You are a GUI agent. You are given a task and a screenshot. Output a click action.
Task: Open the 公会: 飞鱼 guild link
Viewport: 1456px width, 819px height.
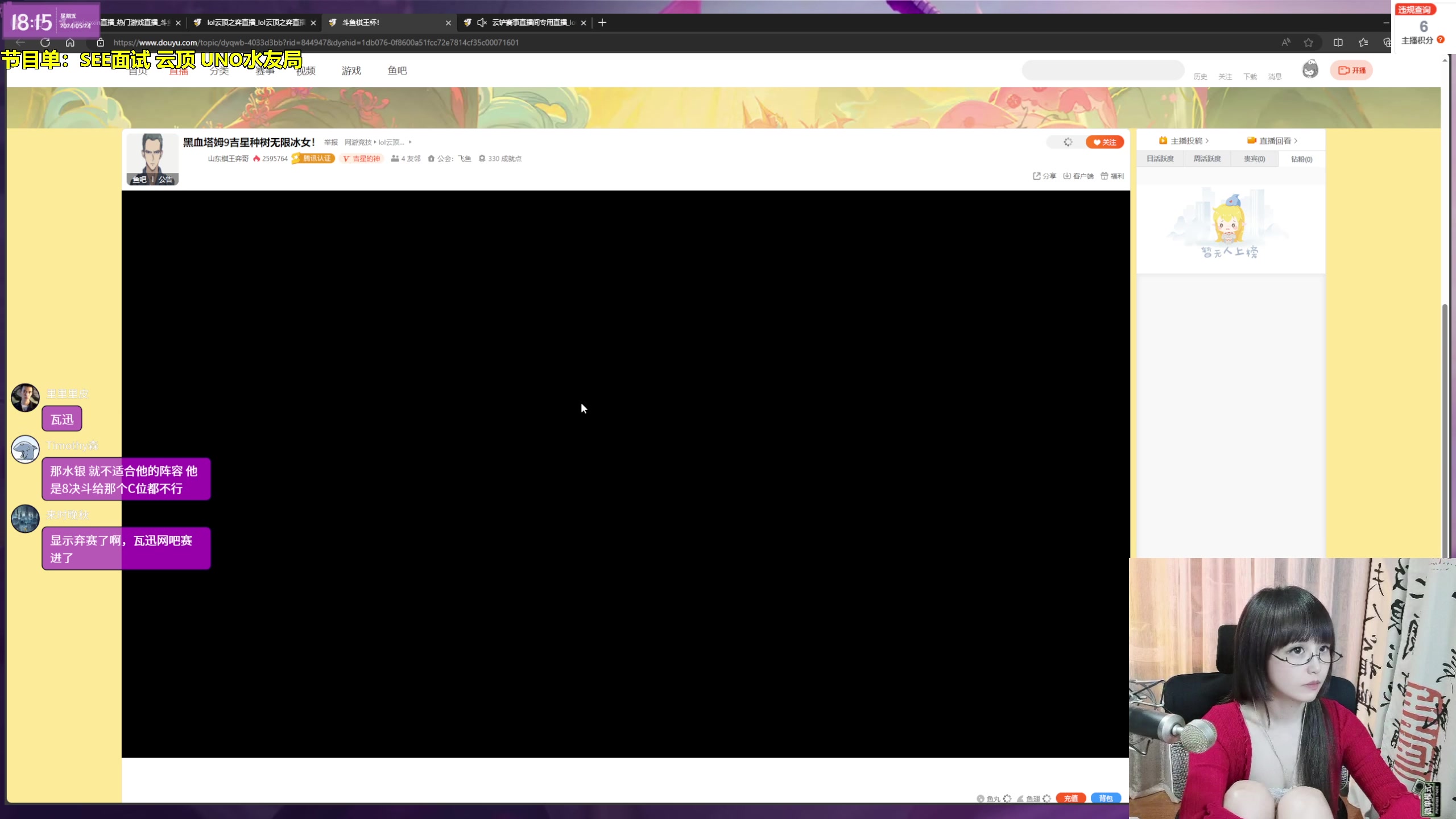449,159
